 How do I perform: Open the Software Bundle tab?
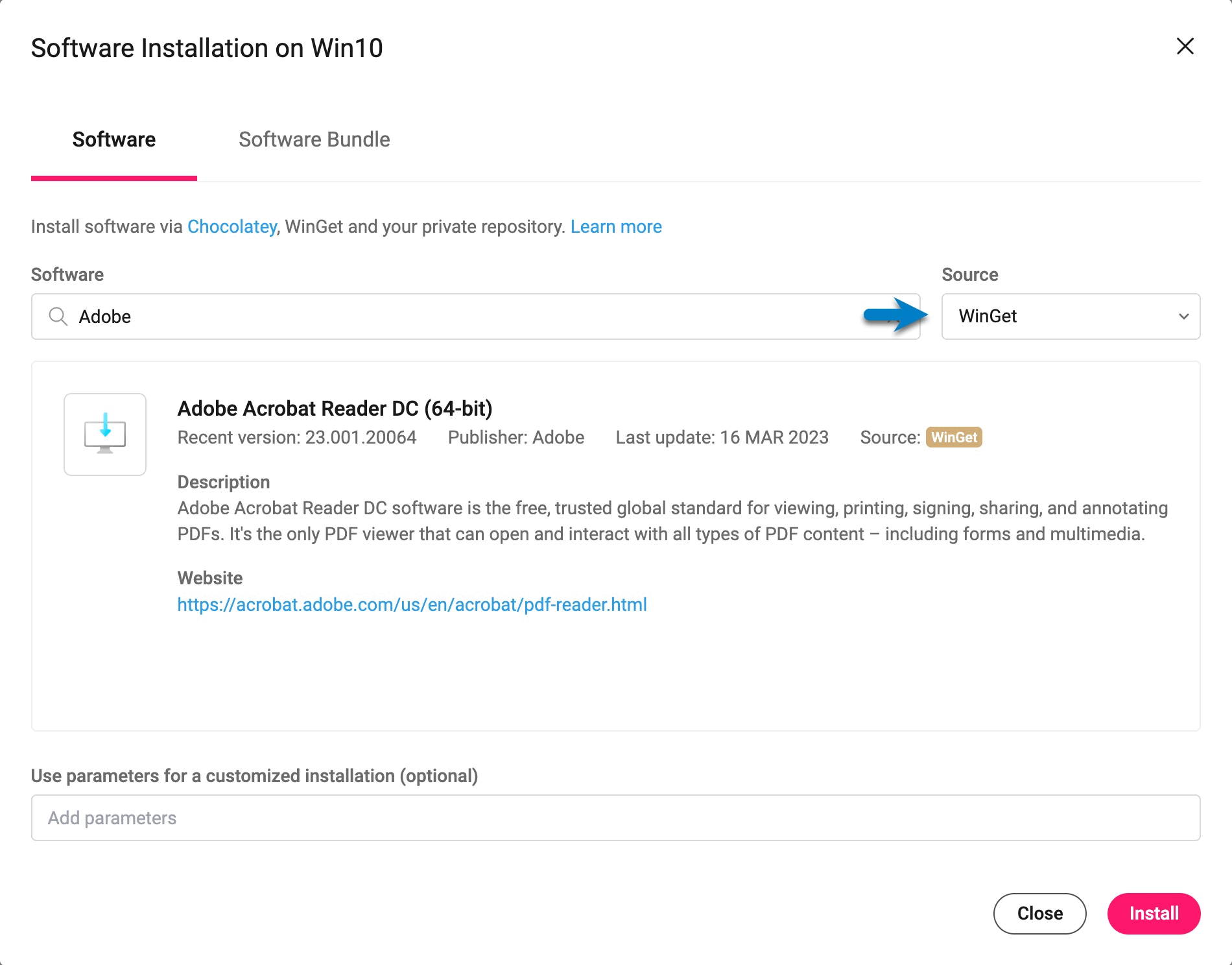[x=314, y=139]
